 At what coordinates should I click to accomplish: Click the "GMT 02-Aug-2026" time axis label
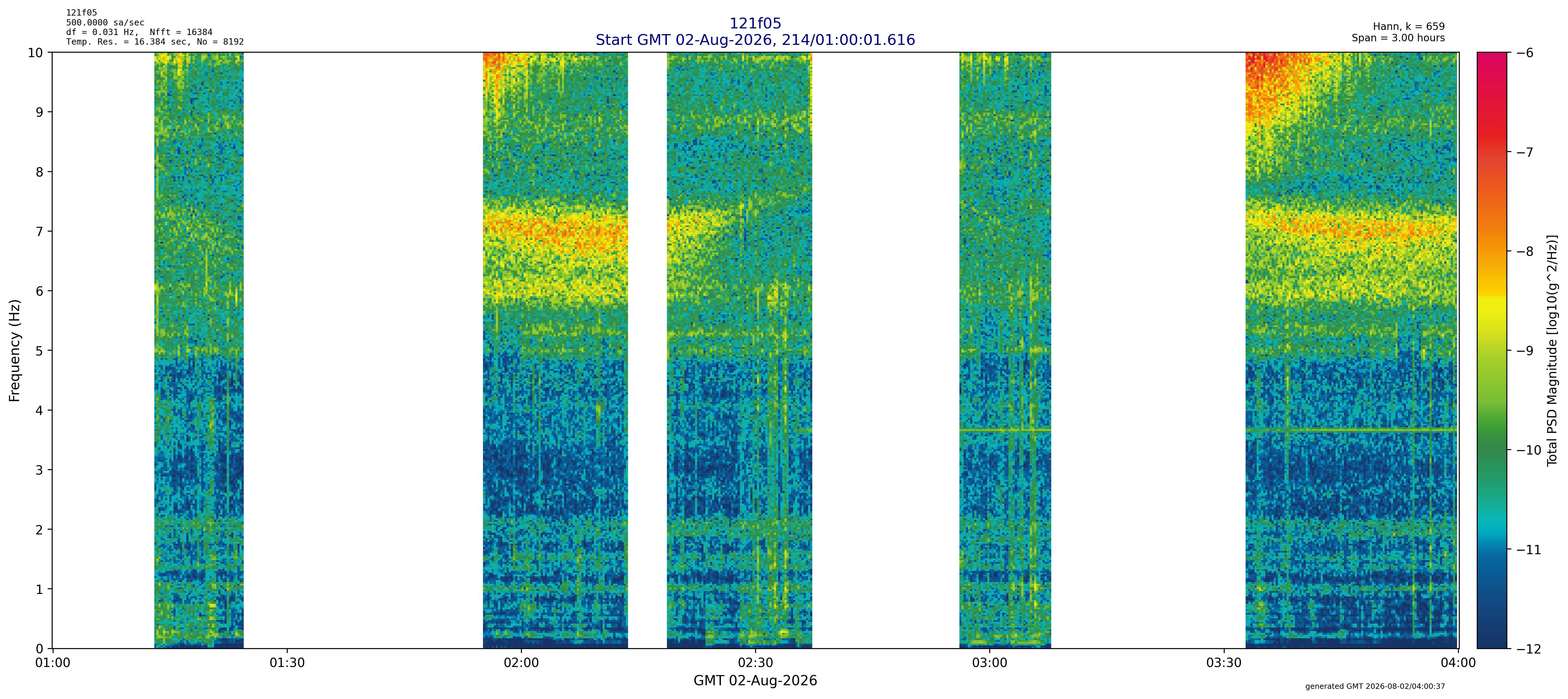(x=755, y=681)
